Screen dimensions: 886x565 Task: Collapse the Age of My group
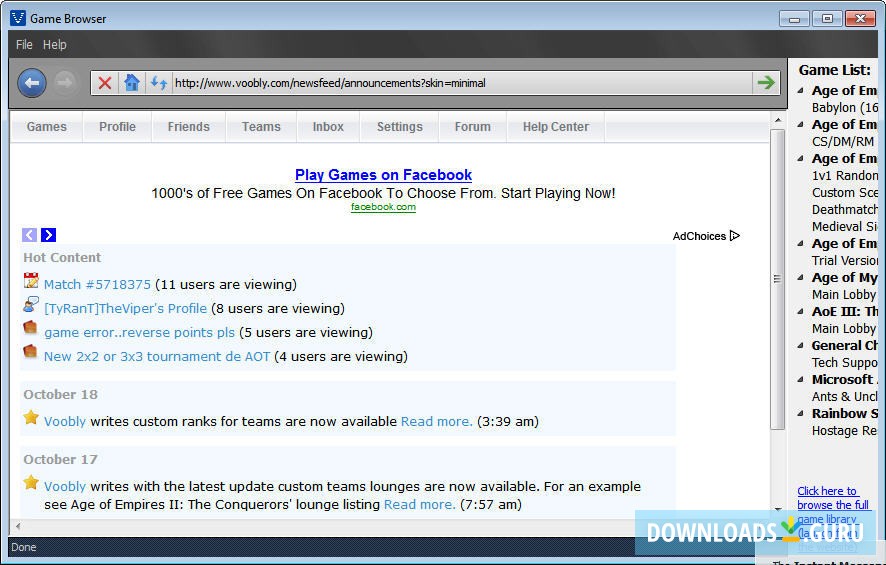801,277
